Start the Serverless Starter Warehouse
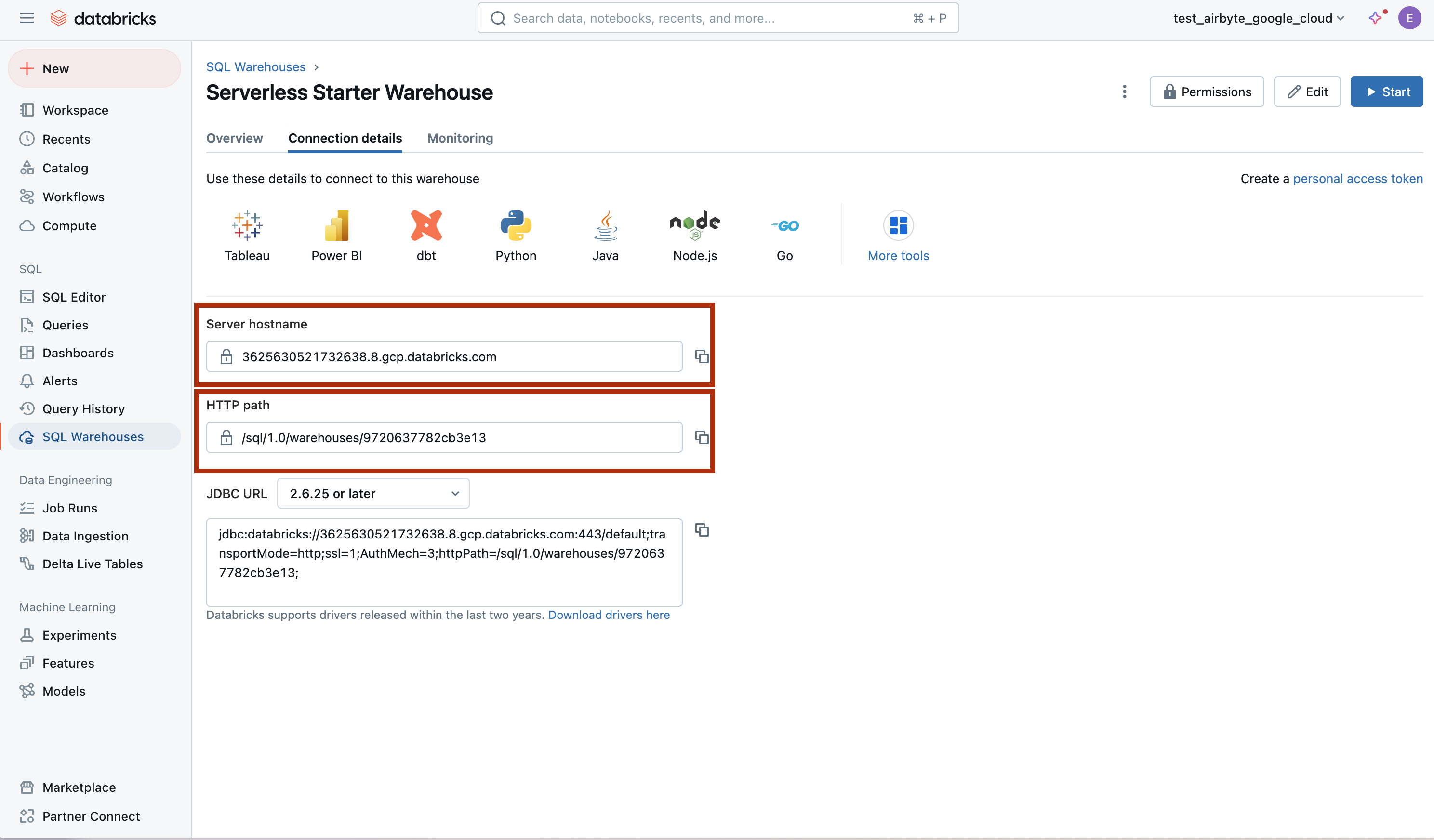 [1387, 92]
